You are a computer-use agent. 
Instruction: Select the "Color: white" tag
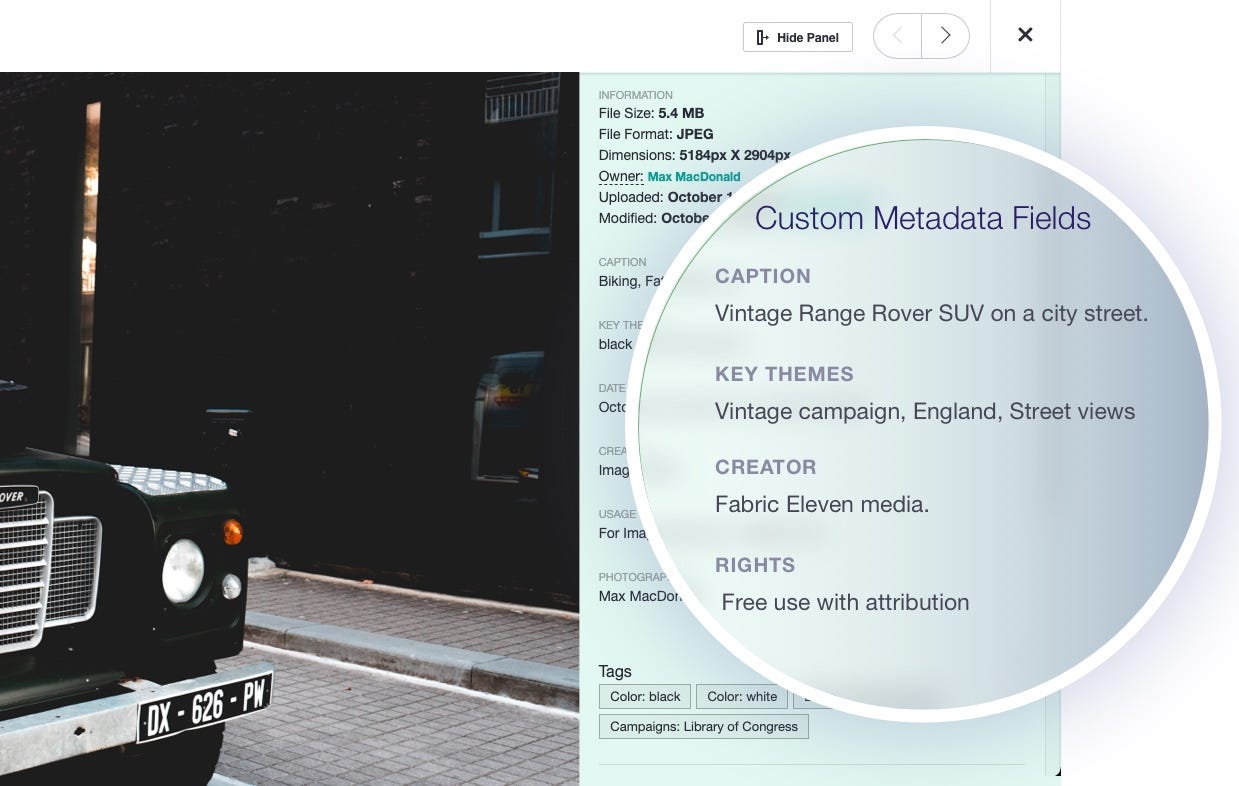(x=742, y=697)
